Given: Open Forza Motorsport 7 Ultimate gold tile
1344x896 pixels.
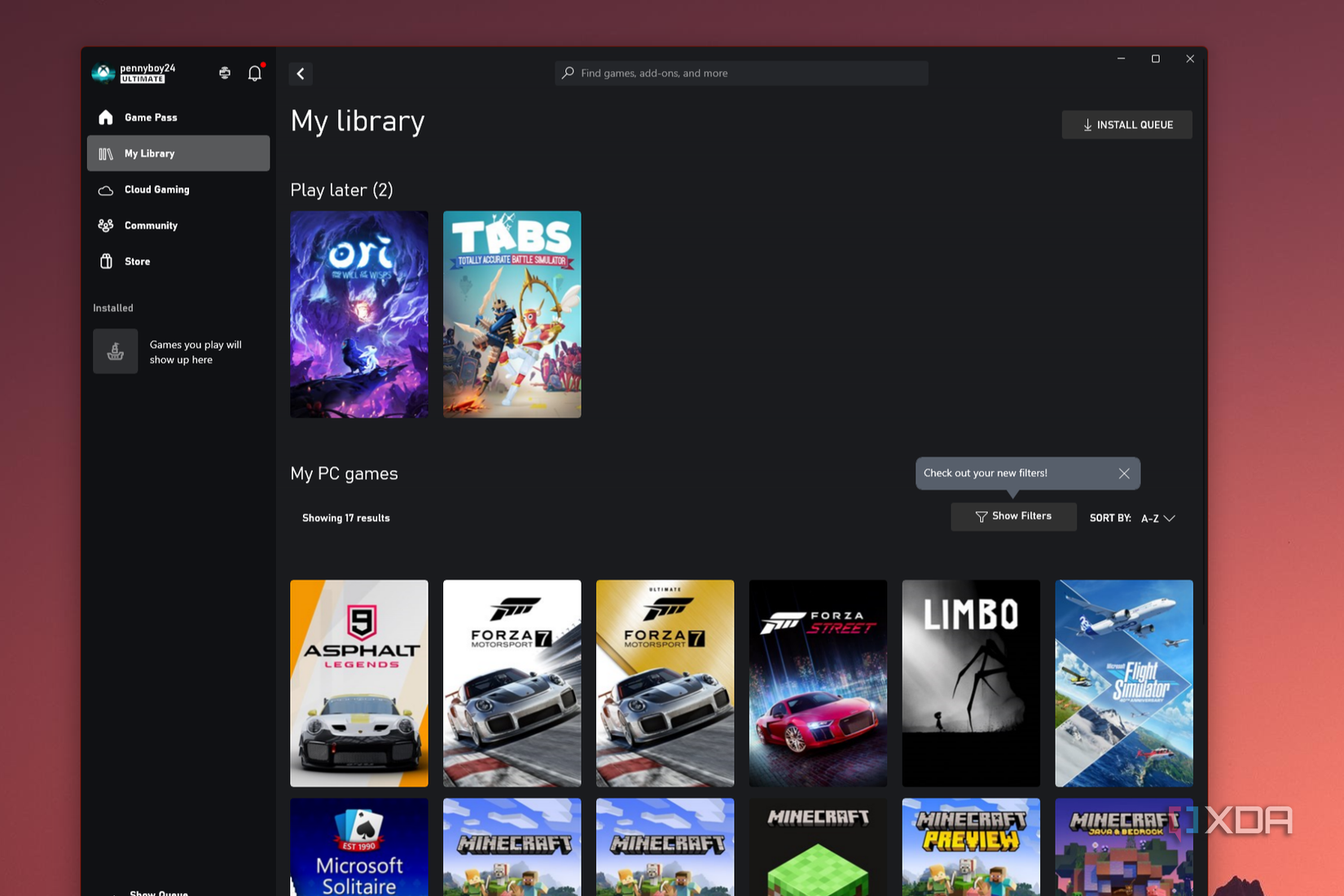Looking at the screenshot, I should pyautogui.click(x=665, y=683).
